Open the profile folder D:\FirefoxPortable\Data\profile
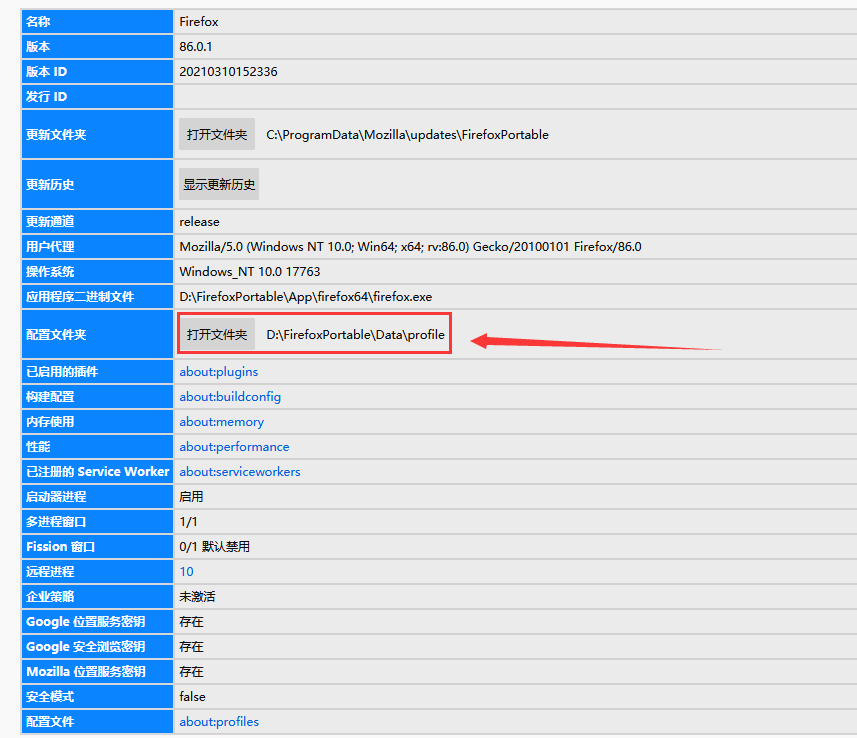The height and width of the screenshot is (738, 857). (216, 335)
